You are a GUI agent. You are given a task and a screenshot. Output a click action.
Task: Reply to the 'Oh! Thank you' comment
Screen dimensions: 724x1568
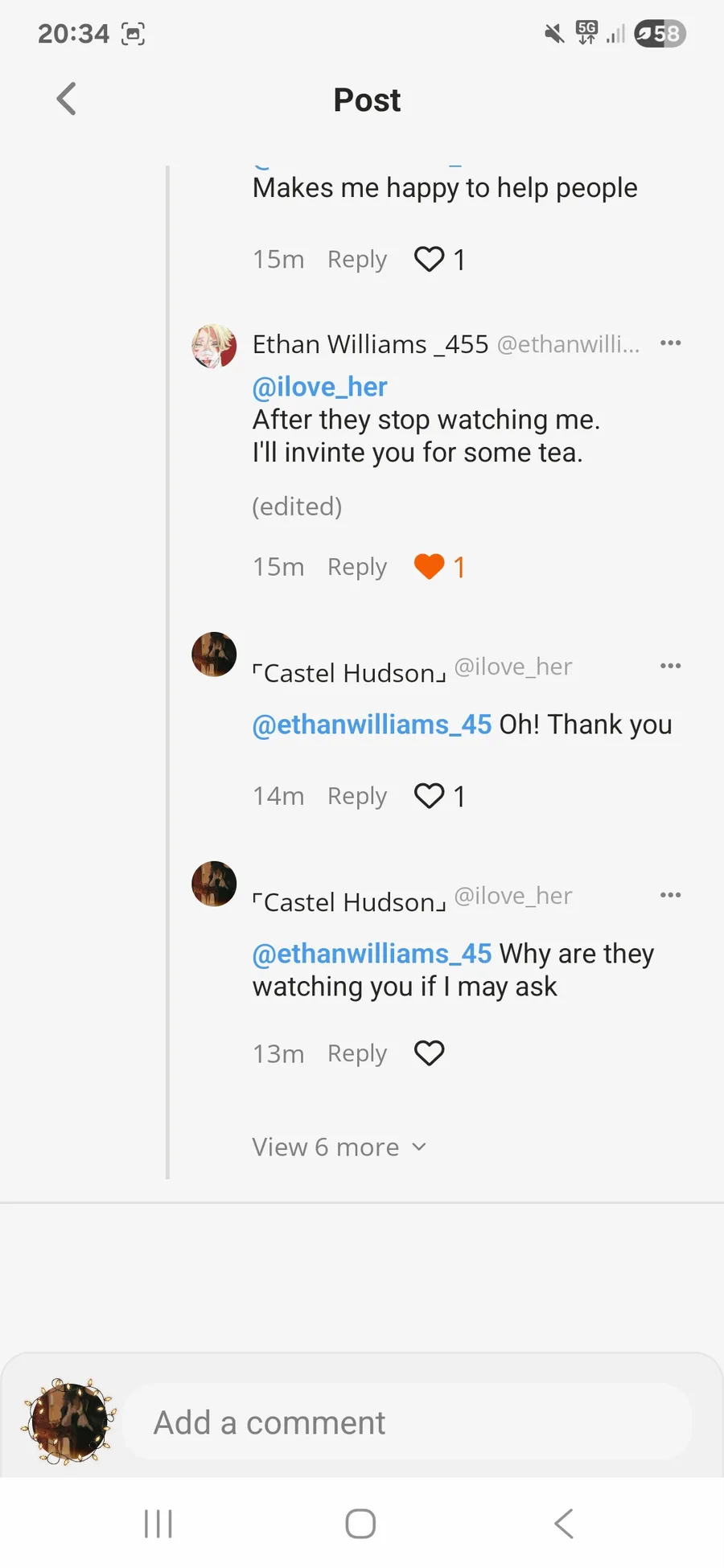click(356, 796)
